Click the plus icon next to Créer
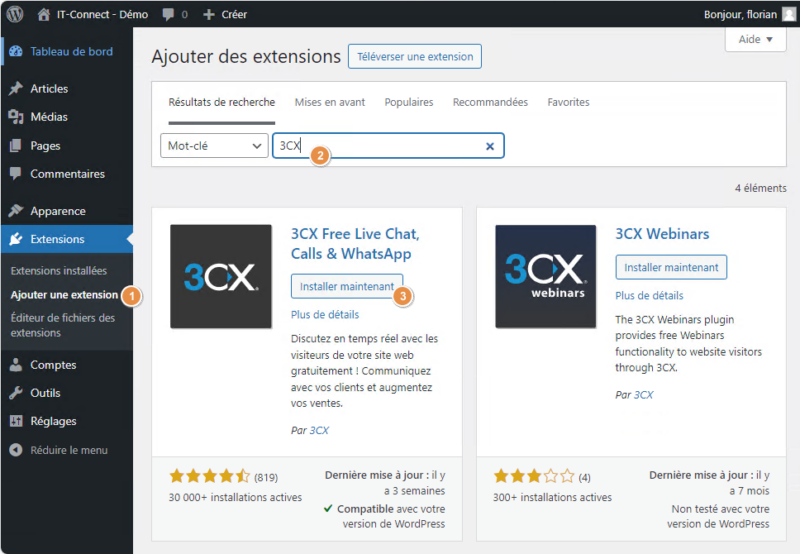The width and height of the screenshot is (800, 554). (x=209, y=14)
